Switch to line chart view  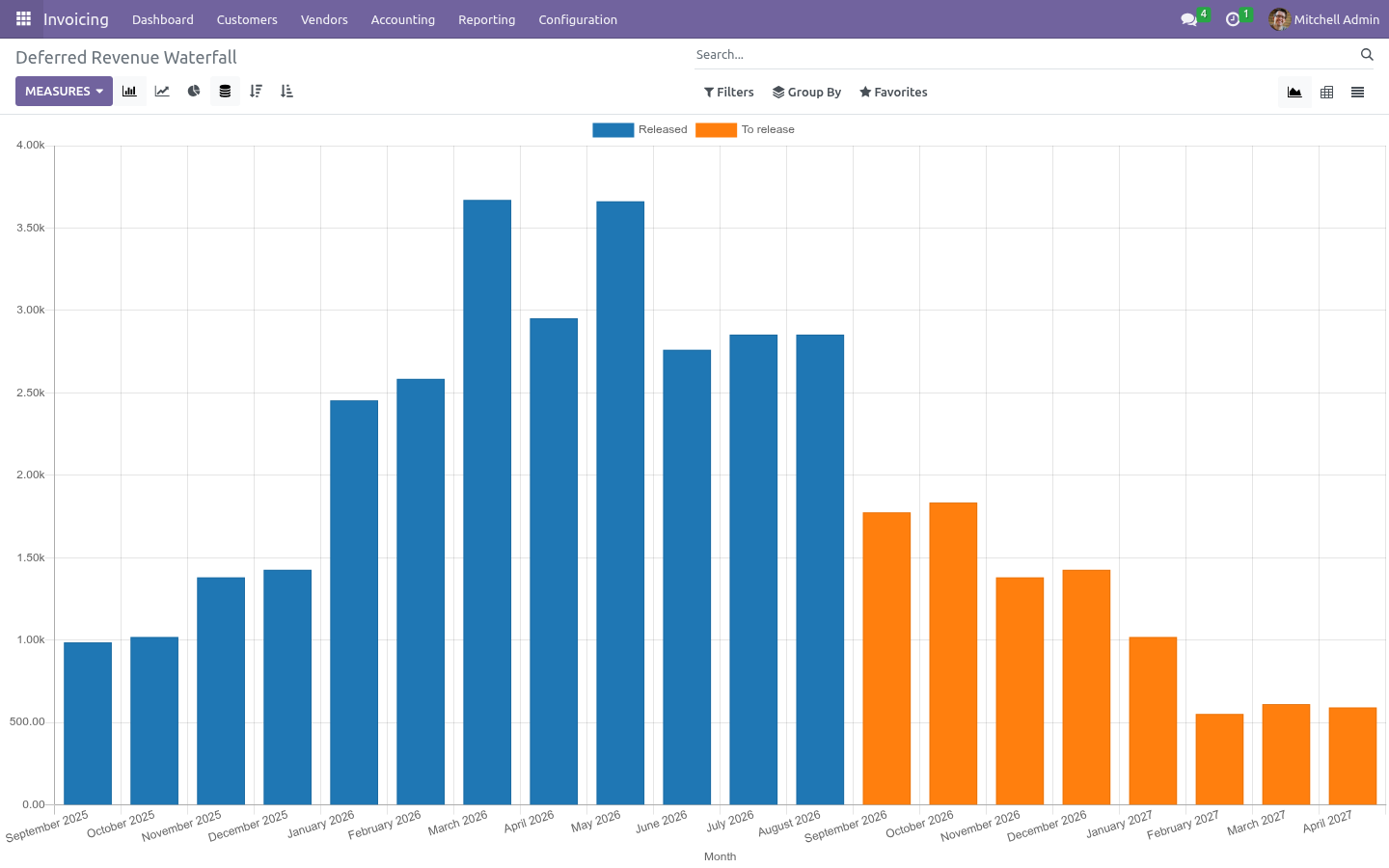pyautogui.click(x=162, y=92)
